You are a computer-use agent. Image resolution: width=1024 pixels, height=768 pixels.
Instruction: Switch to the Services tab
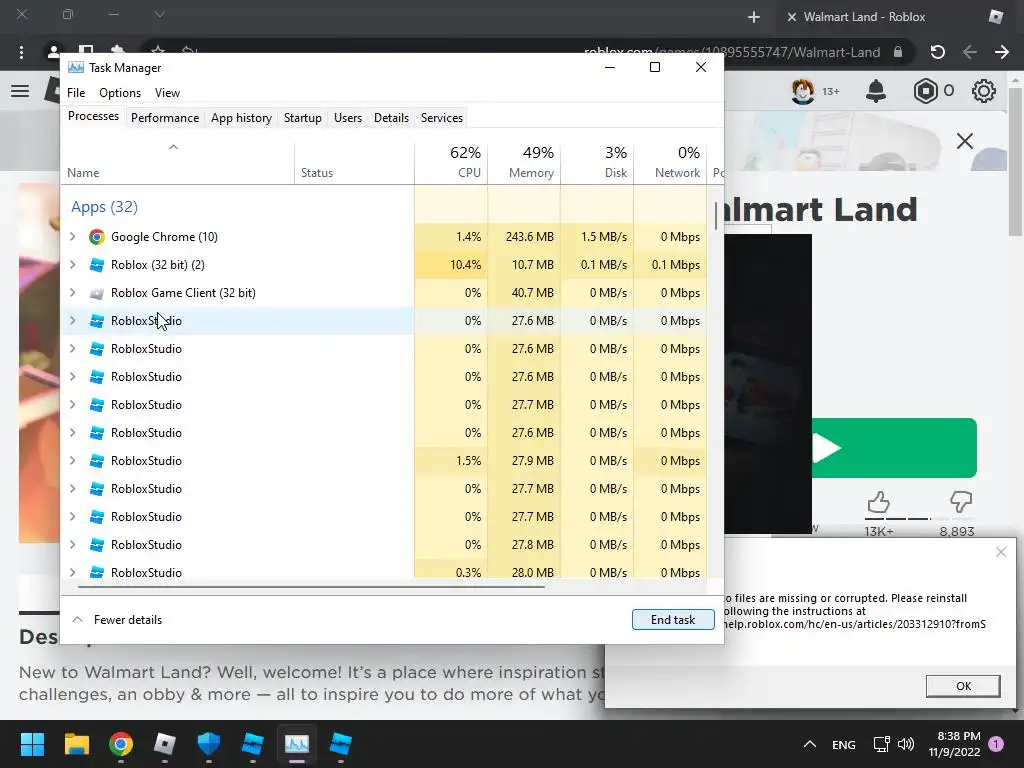tap(441, 118)
